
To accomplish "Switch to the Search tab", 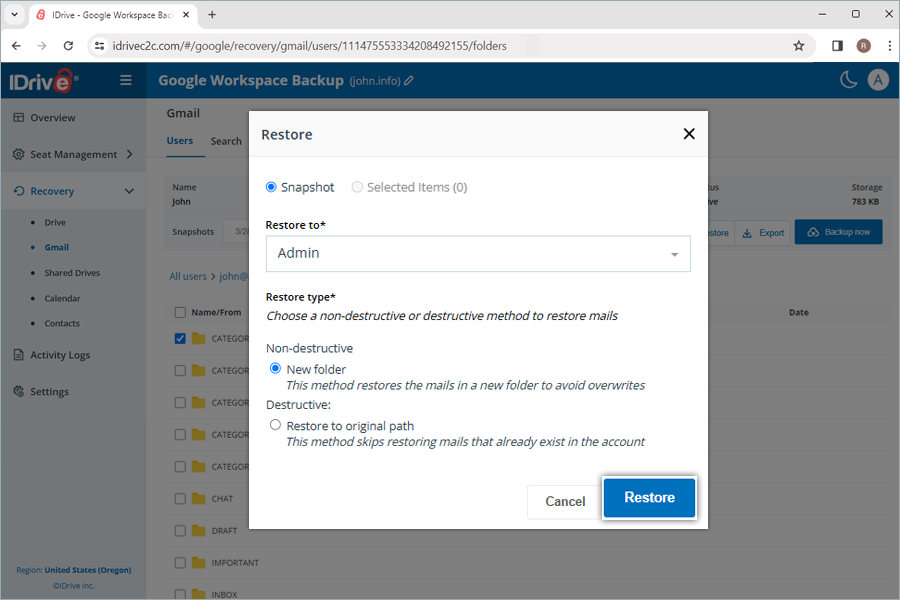I will [226, 141].
